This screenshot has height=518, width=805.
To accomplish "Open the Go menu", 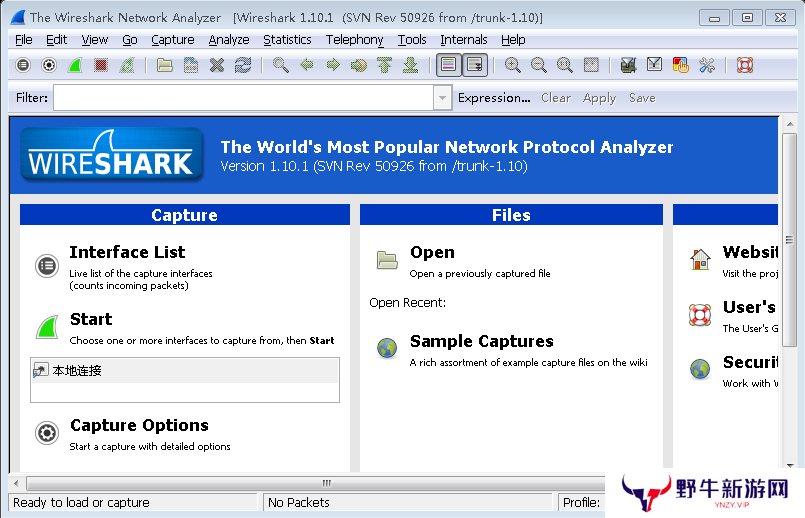I will [x=129, y=40].
